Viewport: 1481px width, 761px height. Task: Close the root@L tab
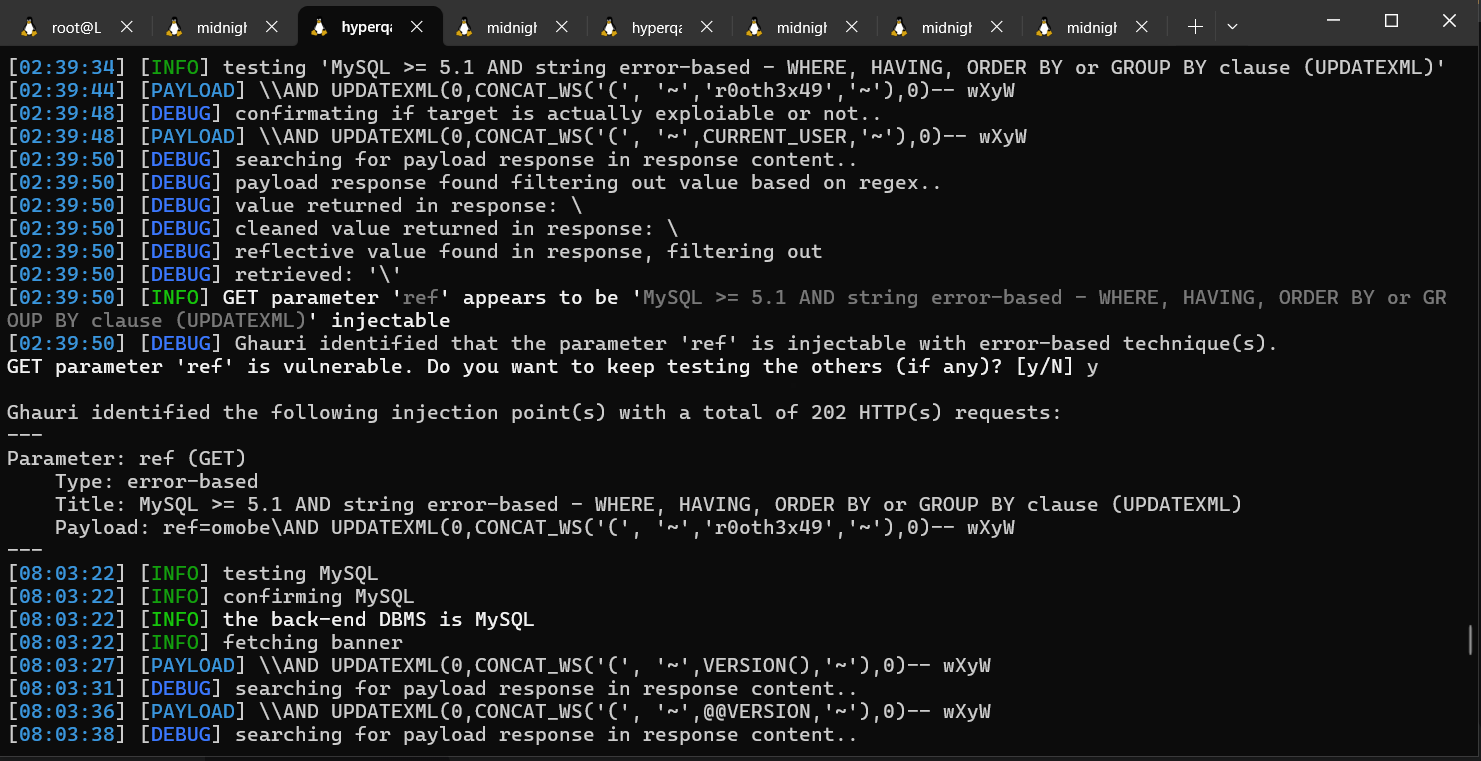click(x=128, y=28)
